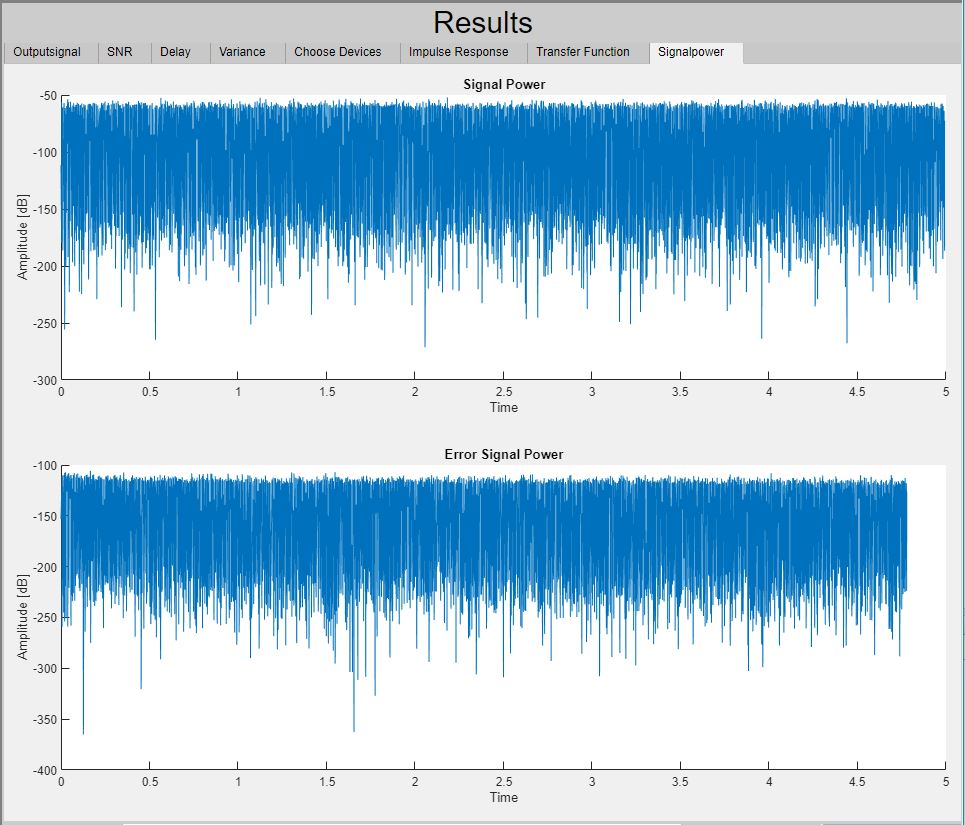Click Amplitude [dB] label of Signal Power plot
This screenshot has width=965, height=825.
23,238
